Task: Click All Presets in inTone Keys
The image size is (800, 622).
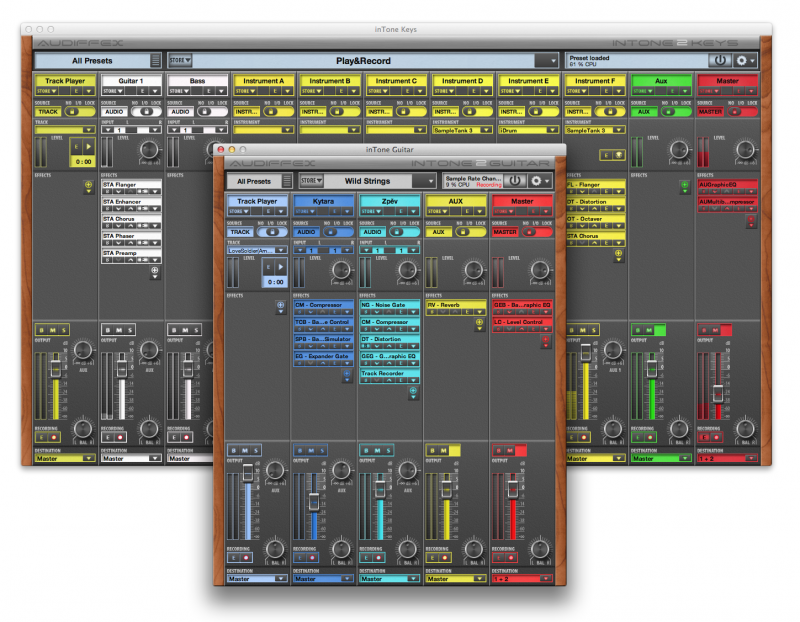Action: [x=92, y=61]
